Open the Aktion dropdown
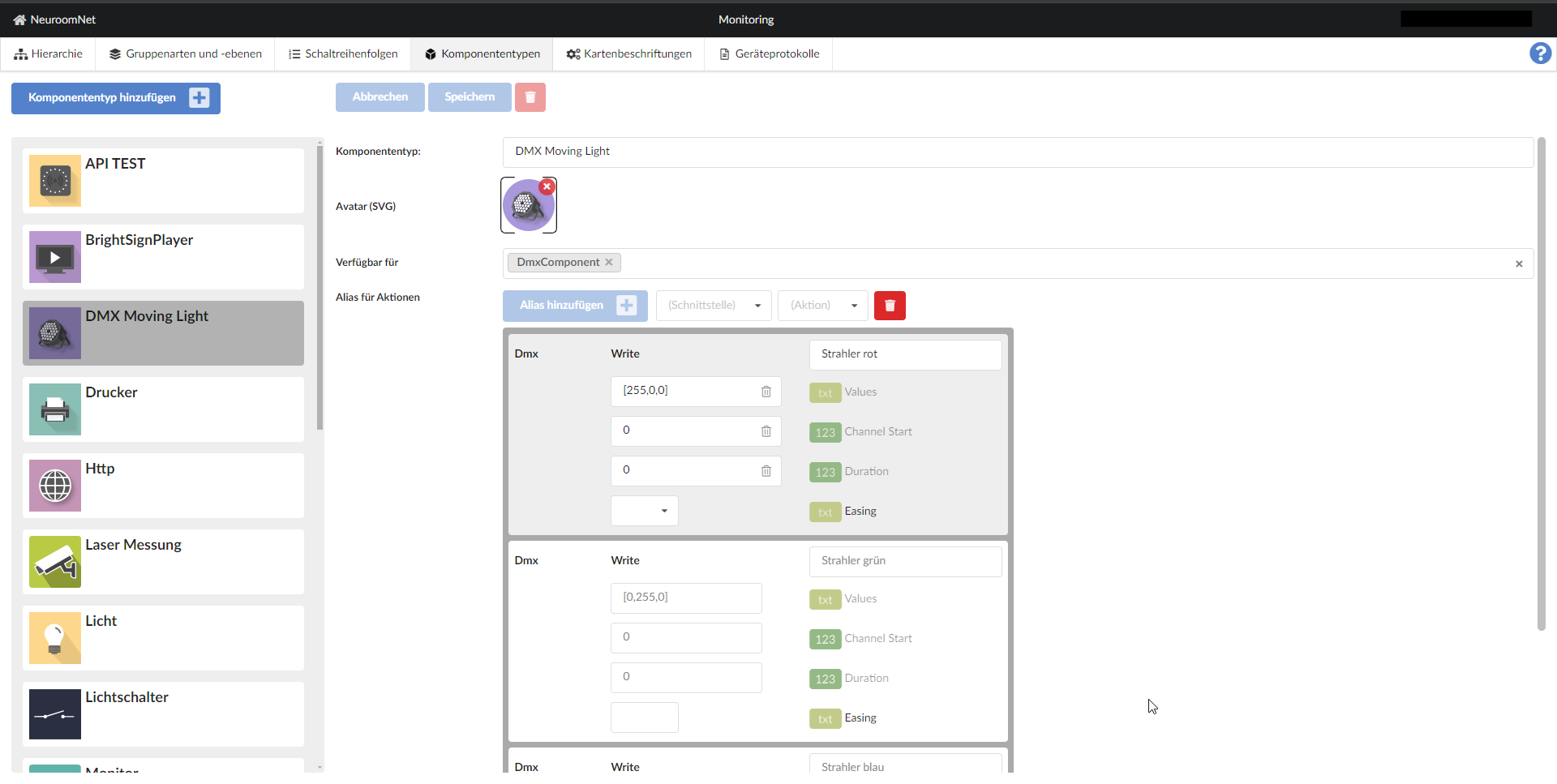 (x=822, y=306)
